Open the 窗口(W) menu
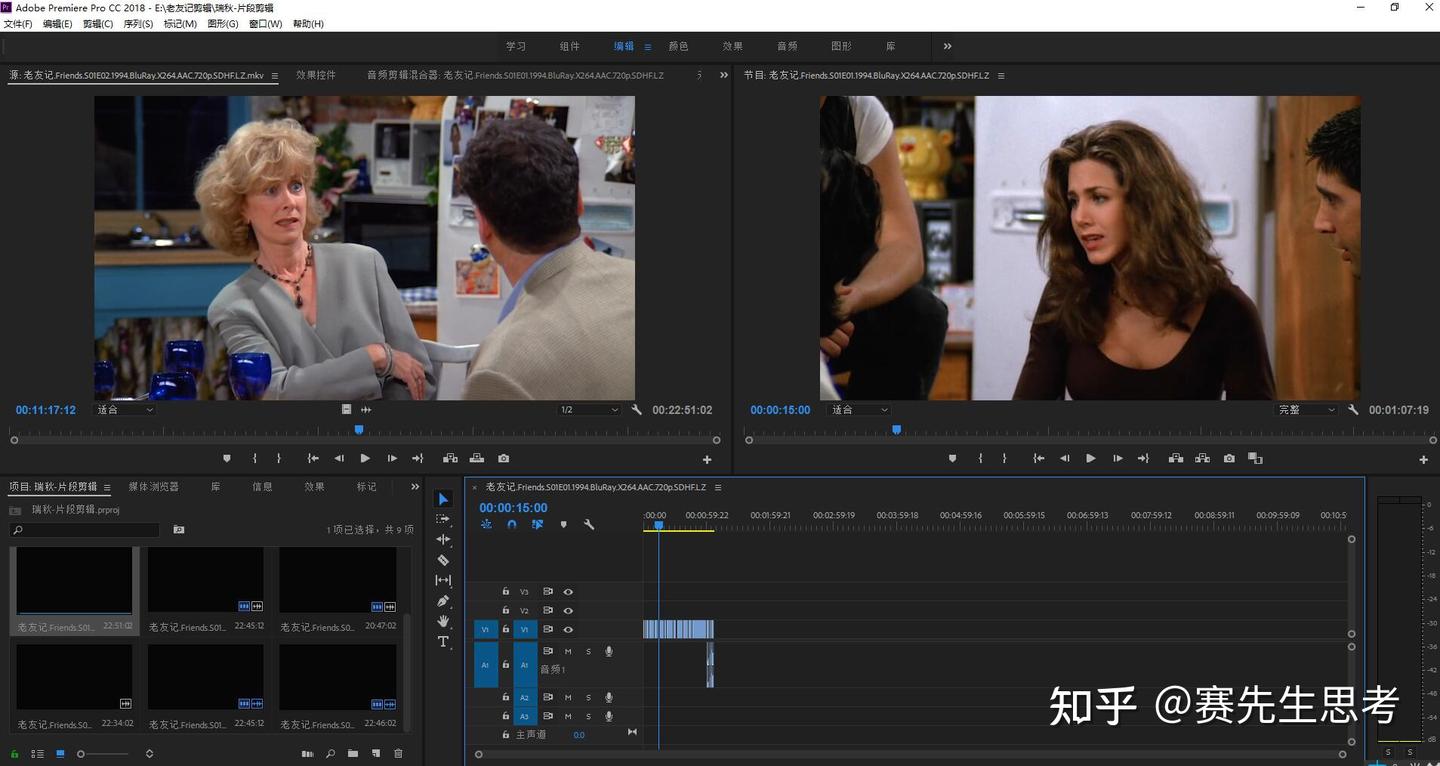This screenshot has height=766, width=1440. click(265, 24)
